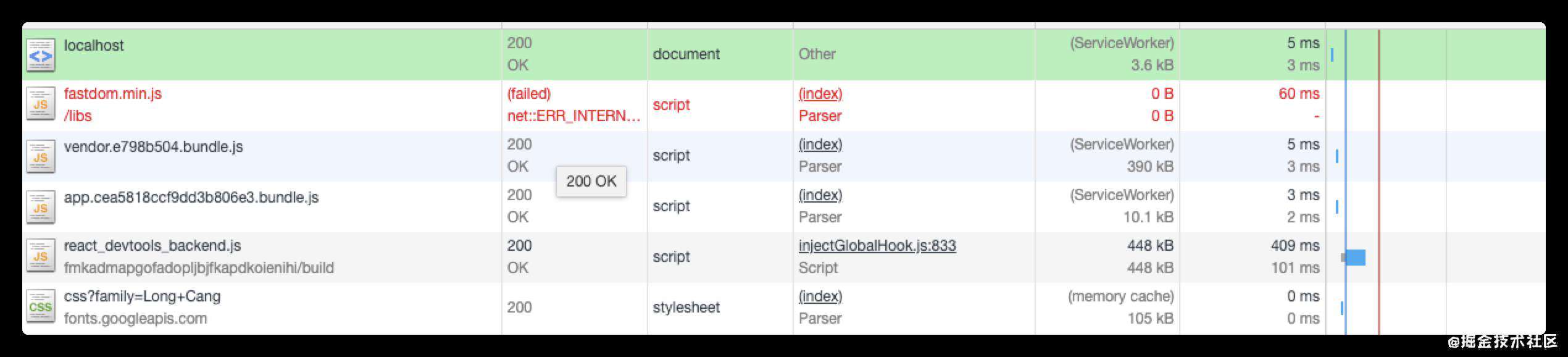
Task: Click the fastdom.min.js JS file icon
Action: 41,105
